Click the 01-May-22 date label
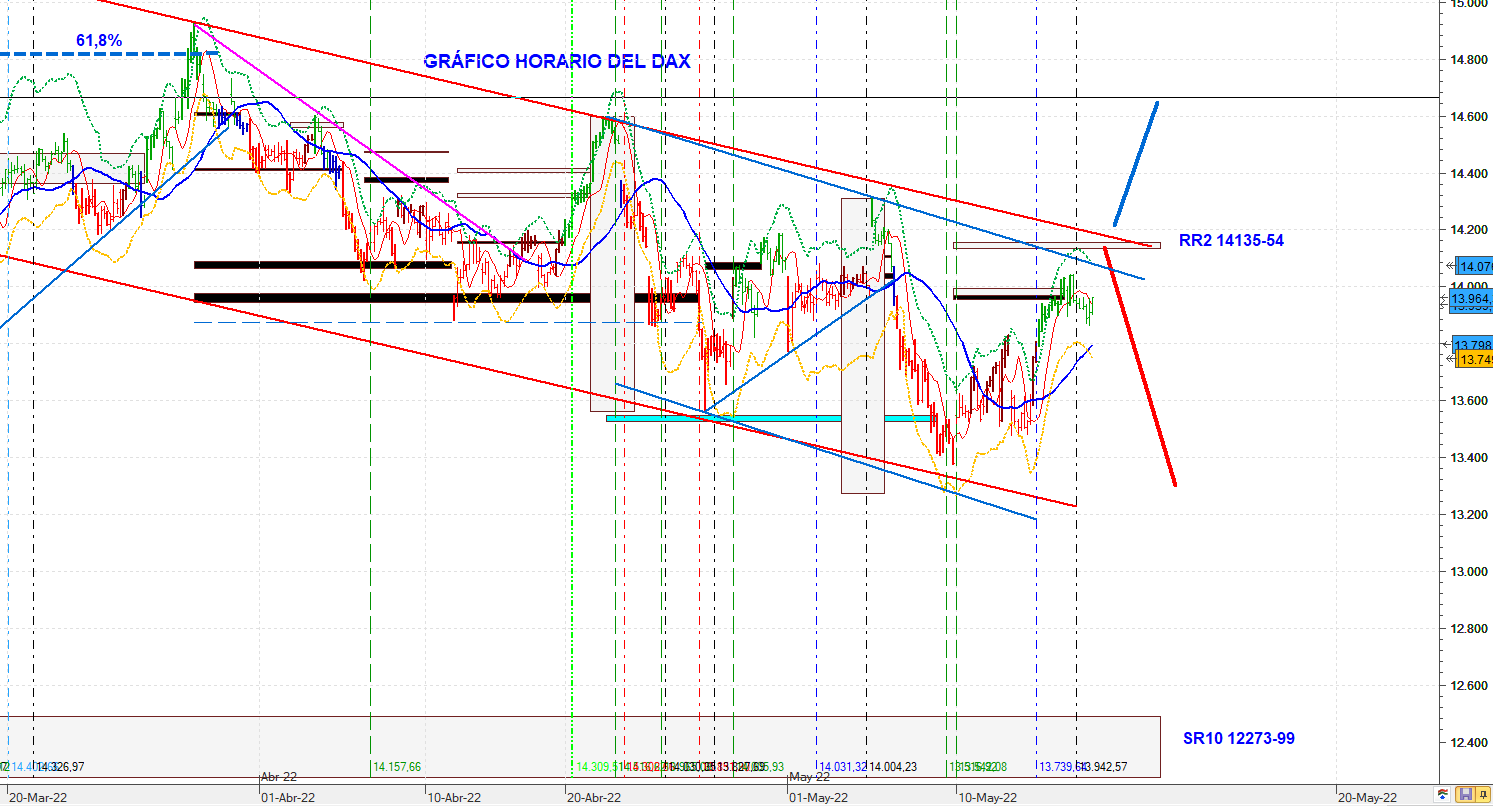The height and width of the screenshot is (806, 1493). [x=820, y=797]
